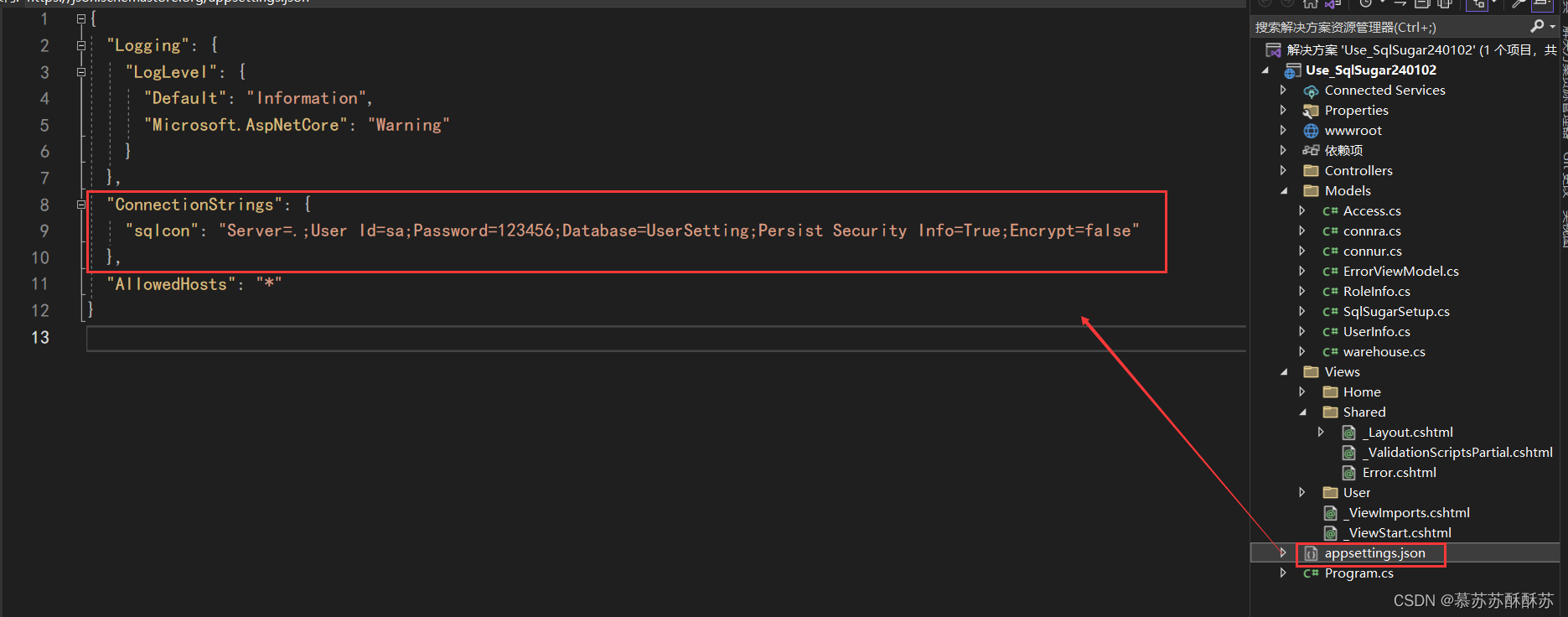The width and height of the screenshot is (1568, 617).
Task: Expand the wwwroot node
Action: (x=1283, y=130)
